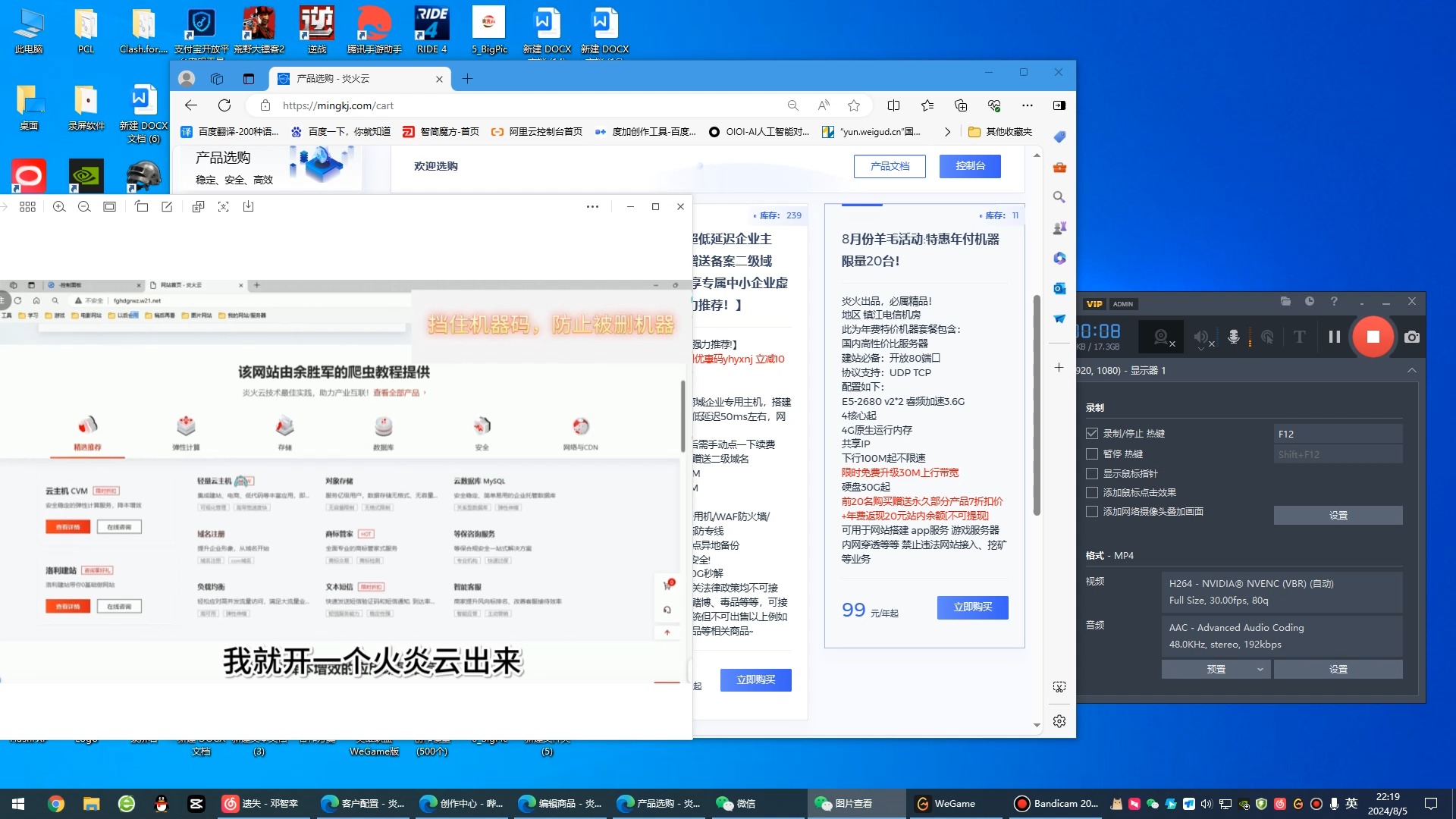Collapse Bandicam panel with the up chevron

click(x=1411, y=370)
